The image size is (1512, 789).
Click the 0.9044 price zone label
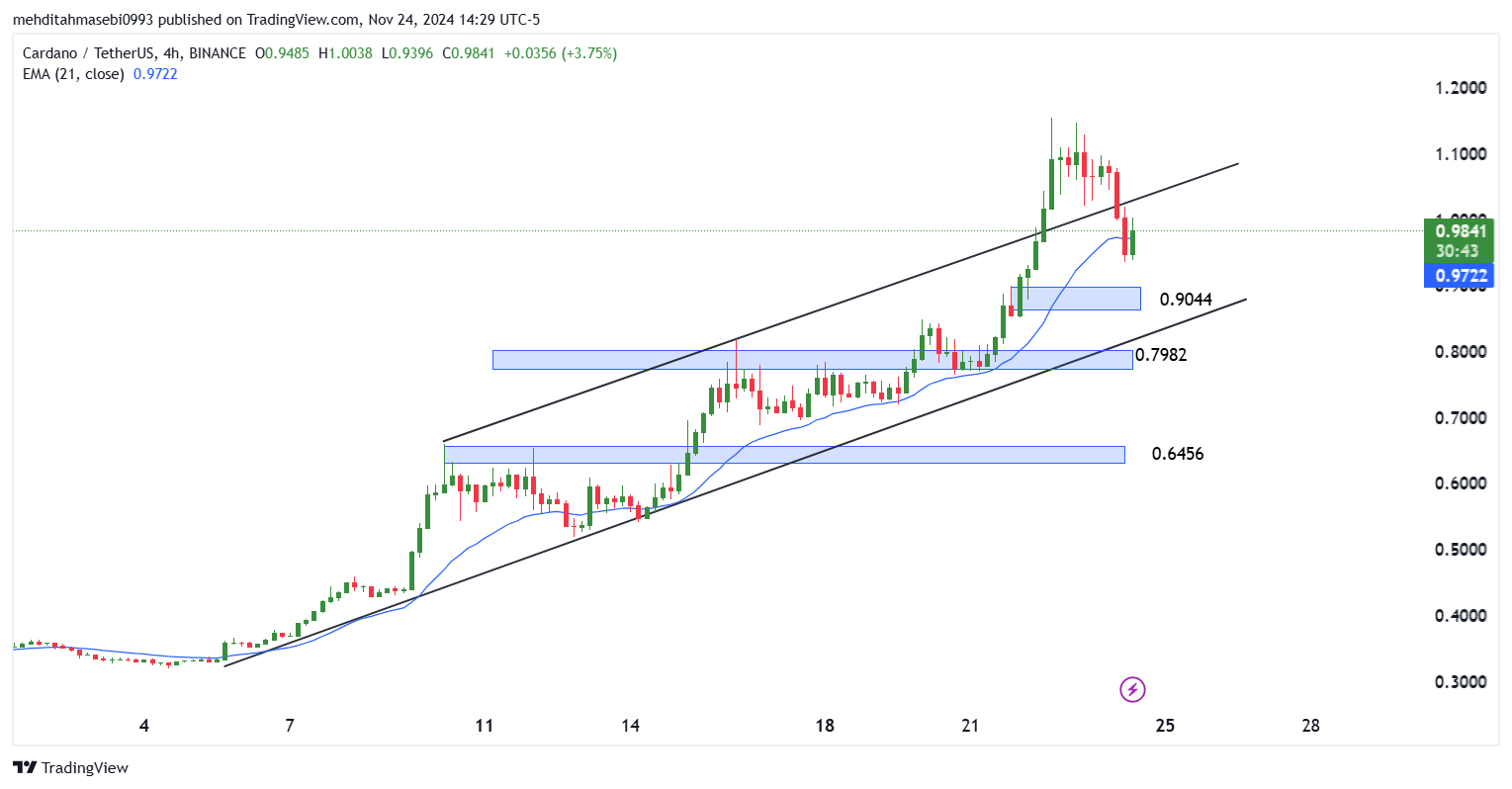[1186, 300]
